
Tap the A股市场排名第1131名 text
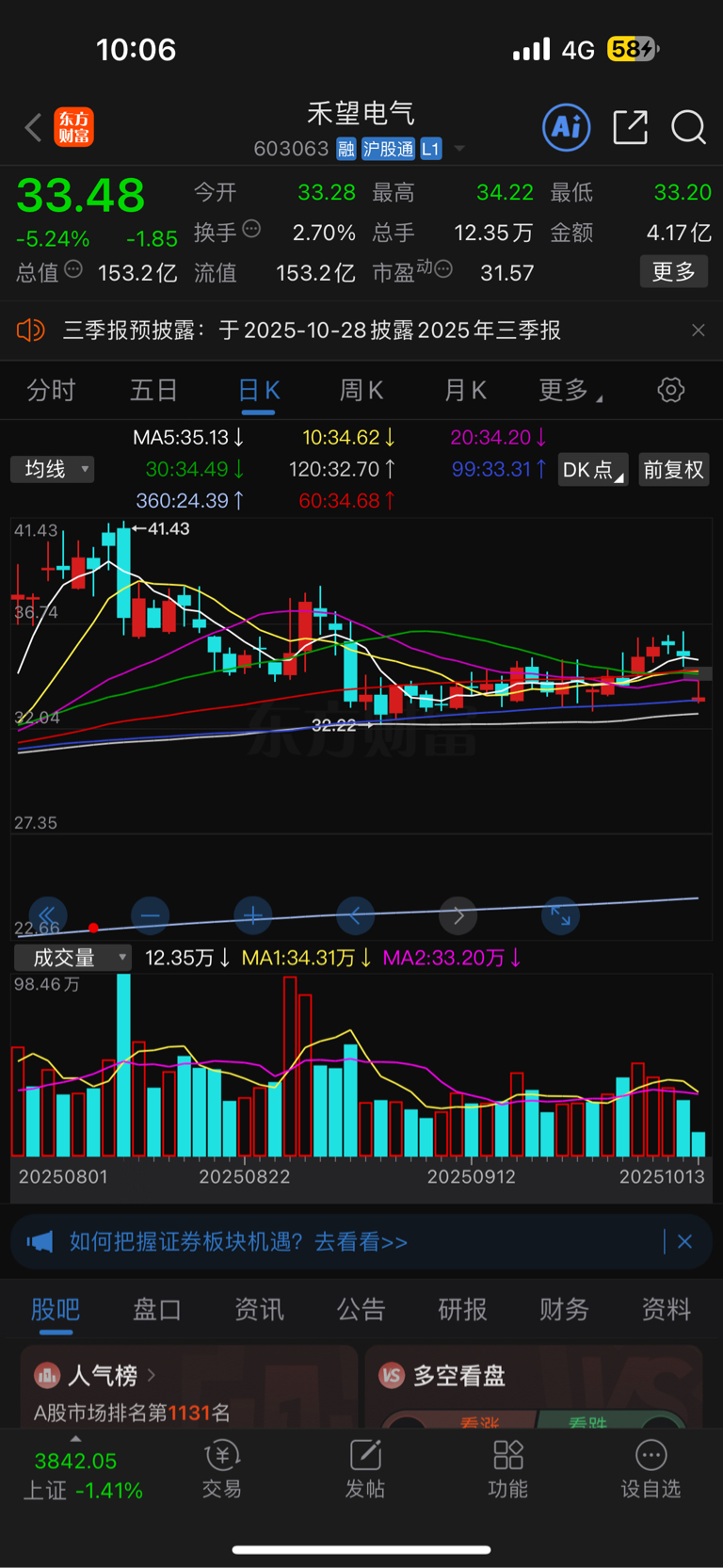(x=132, y=1413)
